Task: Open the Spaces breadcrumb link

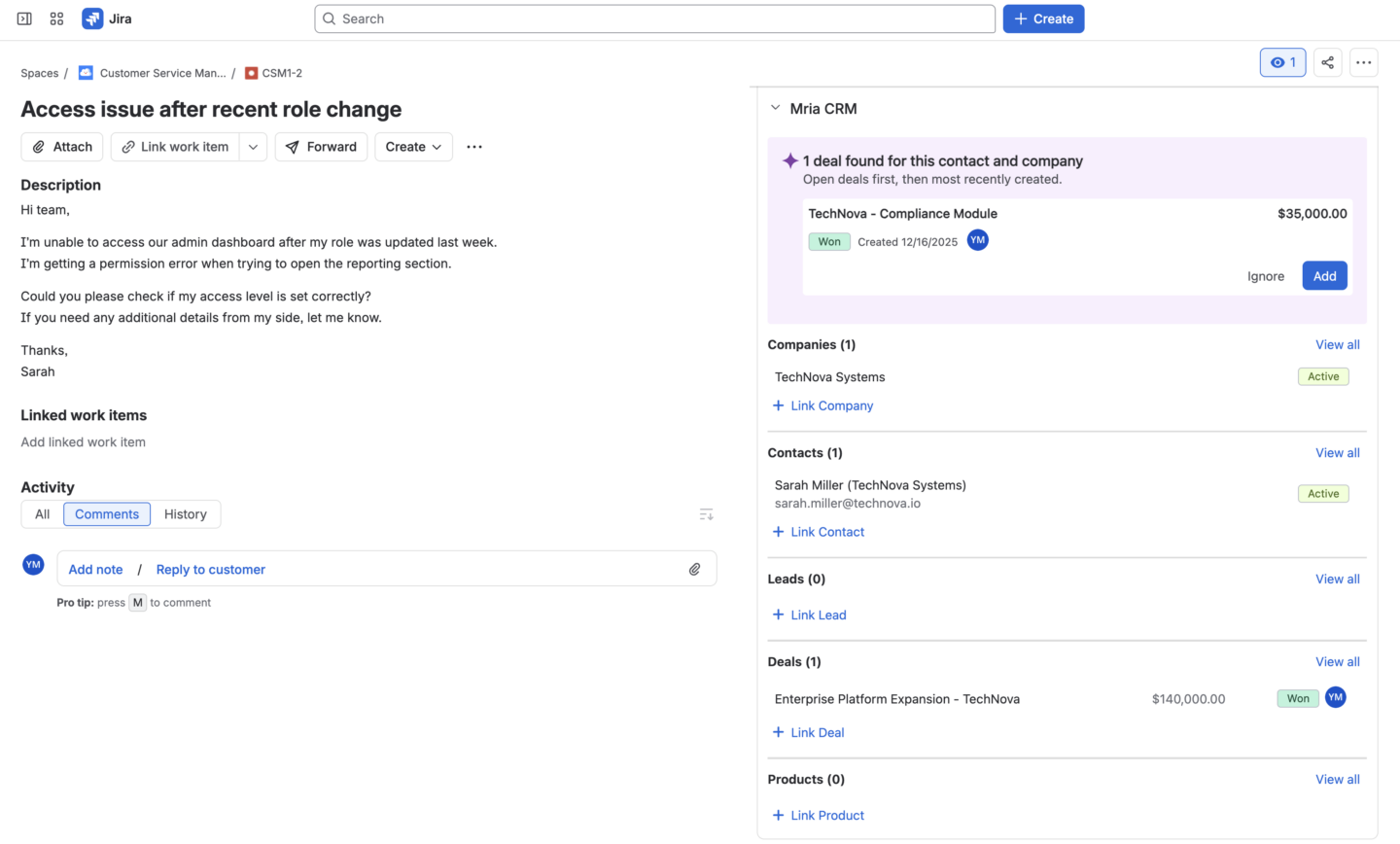Action: click(40, 73)
